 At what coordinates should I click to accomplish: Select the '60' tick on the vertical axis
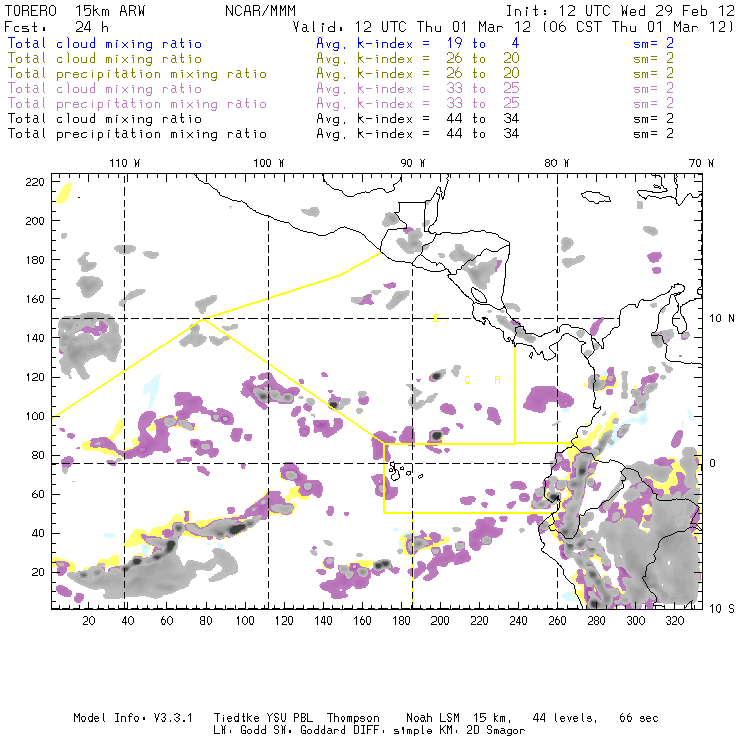(38, 494)
